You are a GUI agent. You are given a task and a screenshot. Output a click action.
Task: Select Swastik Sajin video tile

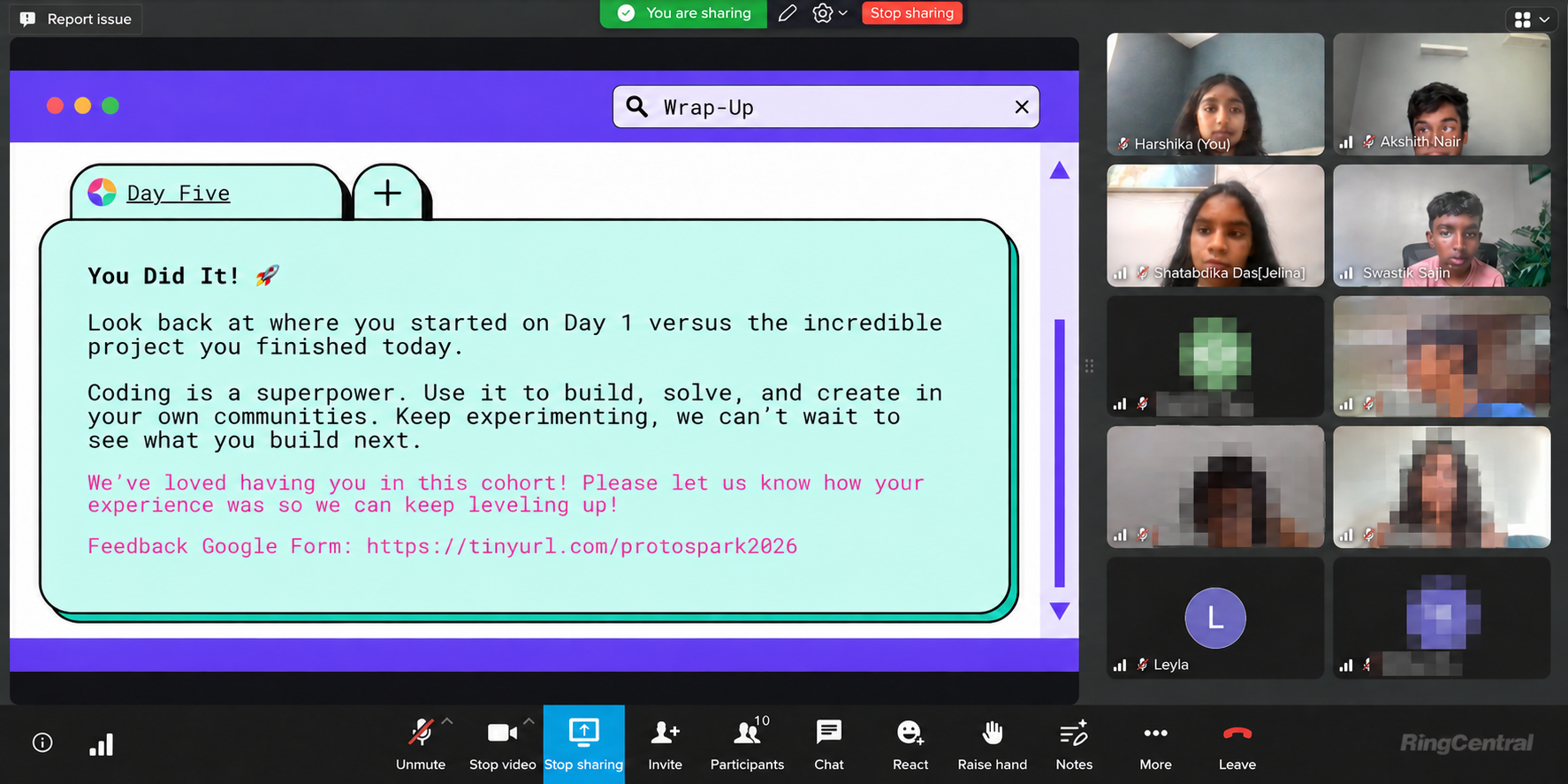coord(1442,225)
